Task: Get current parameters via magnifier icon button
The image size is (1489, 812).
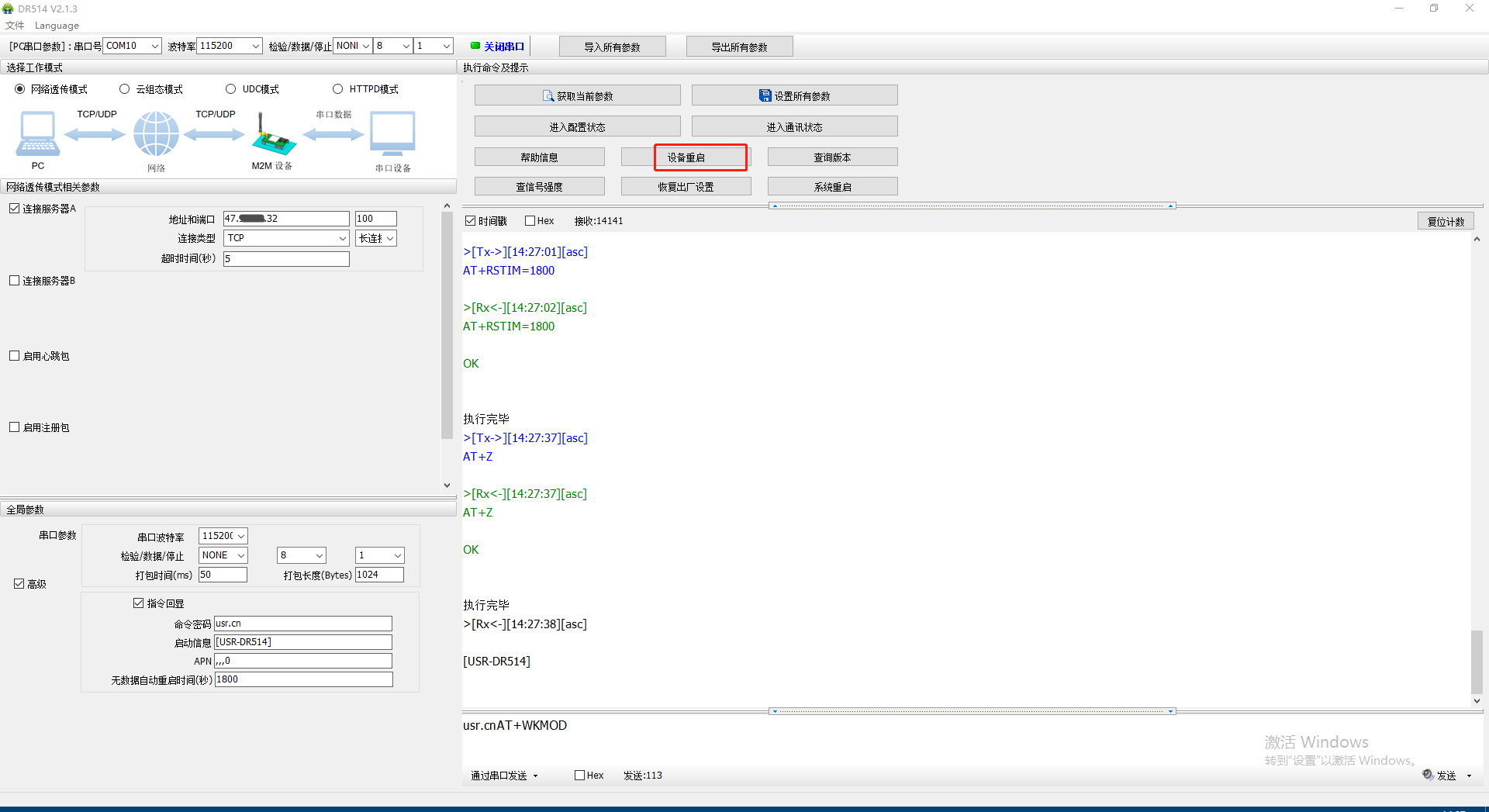Action: tap(577, 95)
